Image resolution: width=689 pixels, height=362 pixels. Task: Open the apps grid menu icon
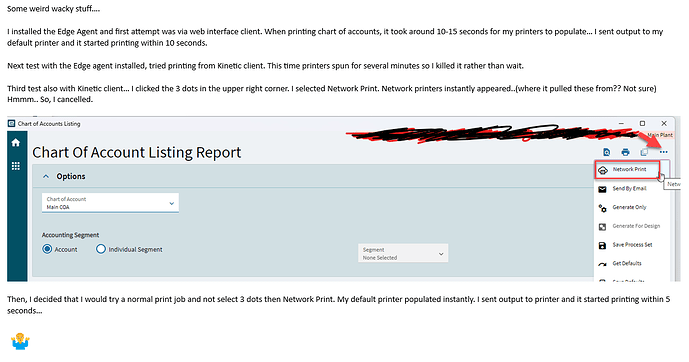pyautogui.click(x=16, y=166)
